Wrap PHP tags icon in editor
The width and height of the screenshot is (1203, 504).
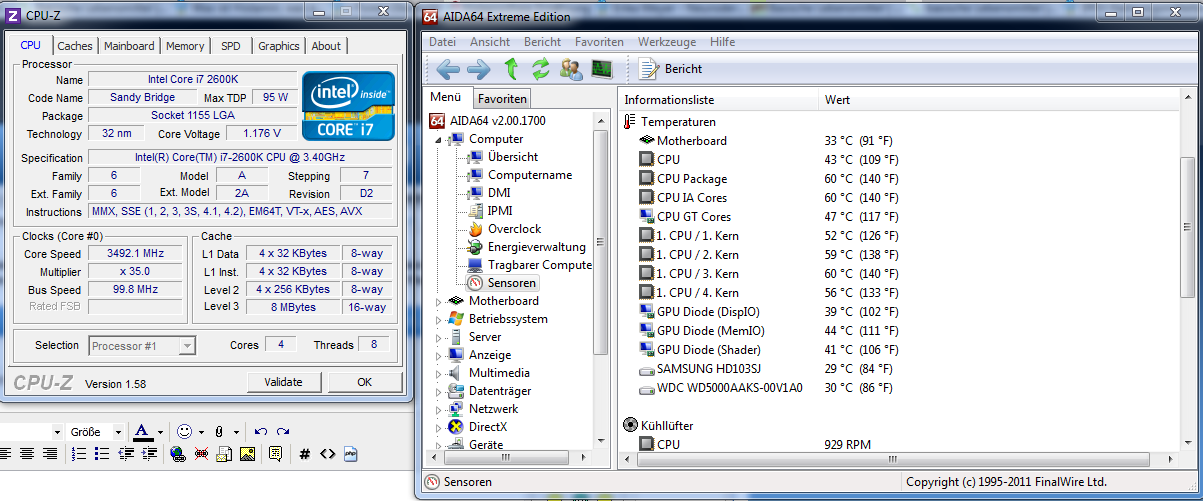(351, 454)
